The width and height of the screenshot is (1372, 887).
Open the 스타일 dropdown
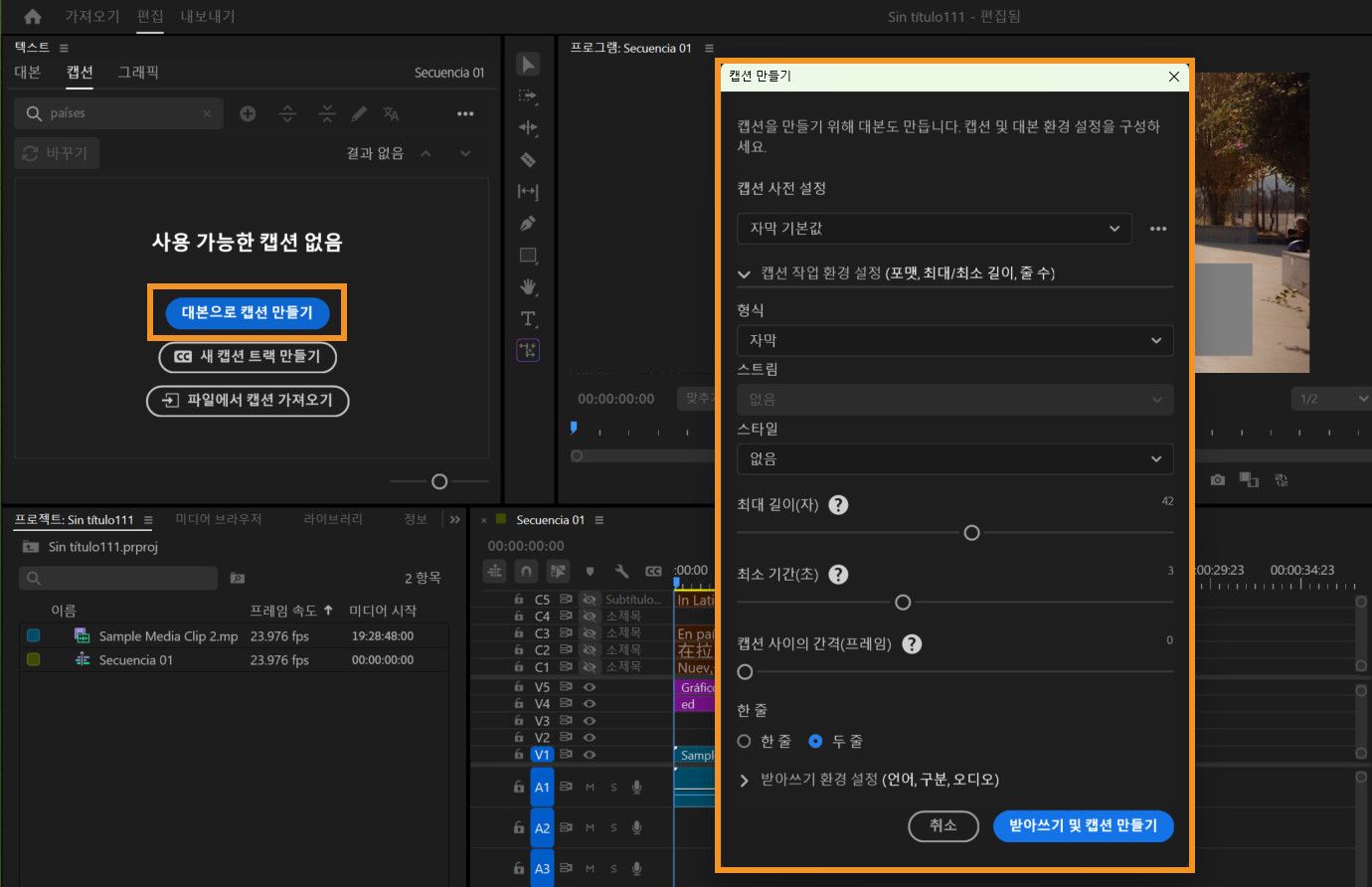(954, 459)
